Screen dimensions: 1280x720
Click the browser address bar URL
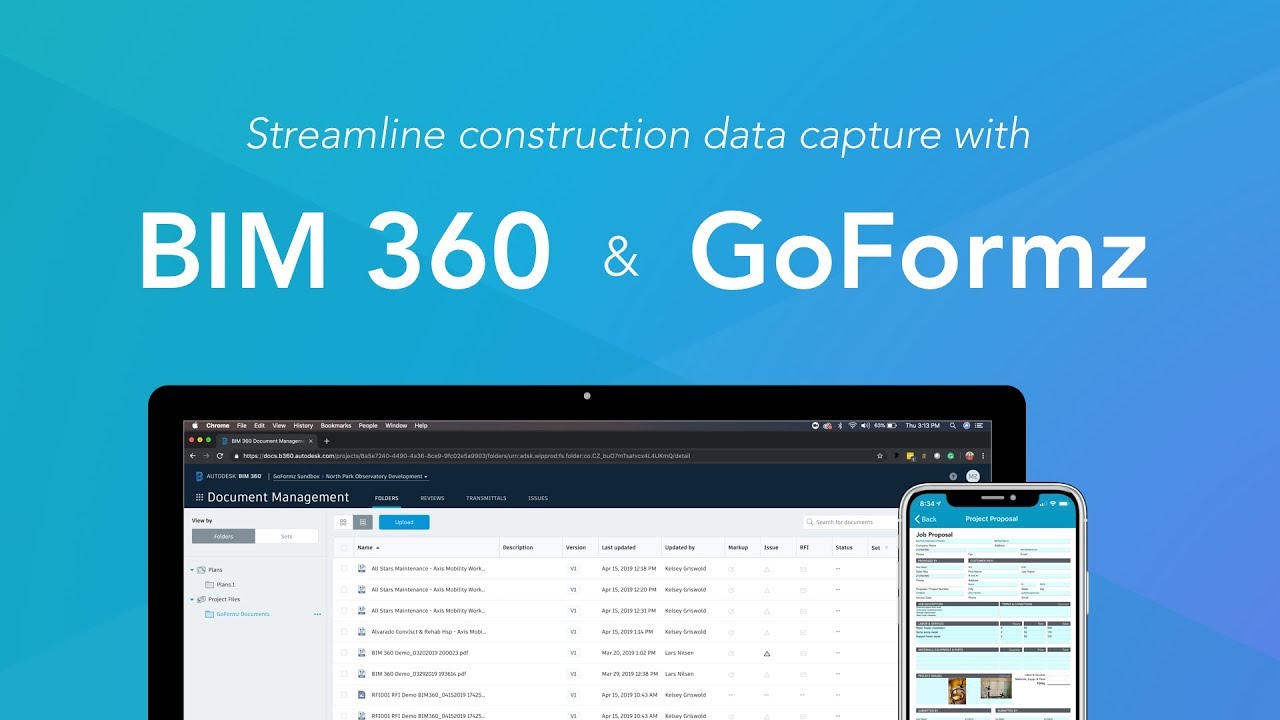(466, 456)
